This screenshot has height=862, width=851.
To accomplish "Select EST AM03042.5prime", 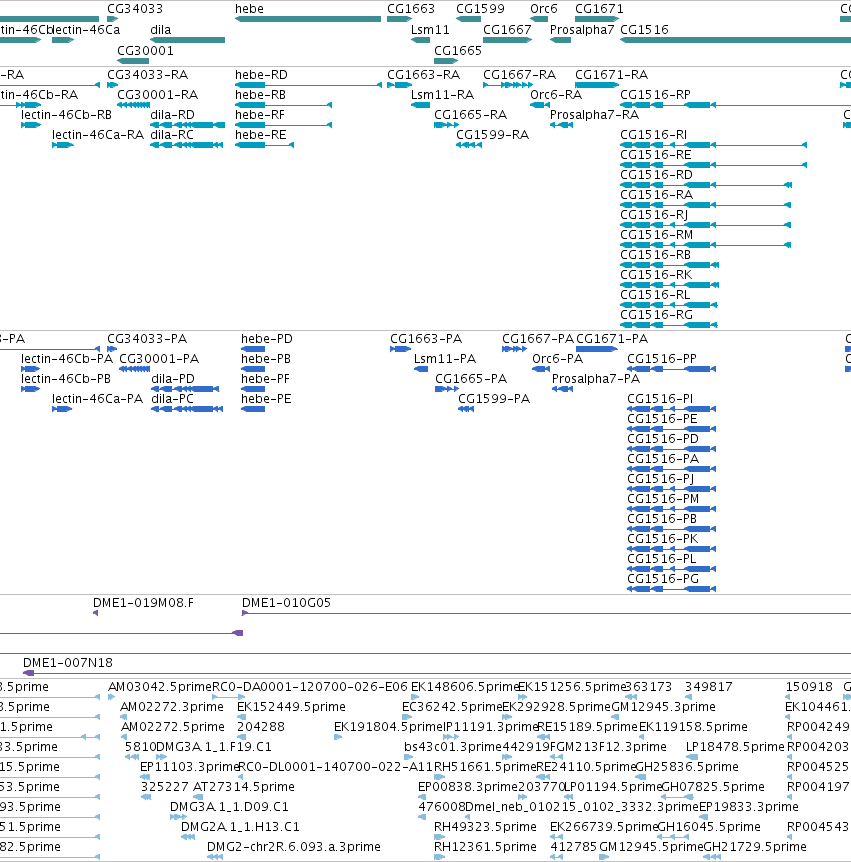I will click(x=112, y=697).
